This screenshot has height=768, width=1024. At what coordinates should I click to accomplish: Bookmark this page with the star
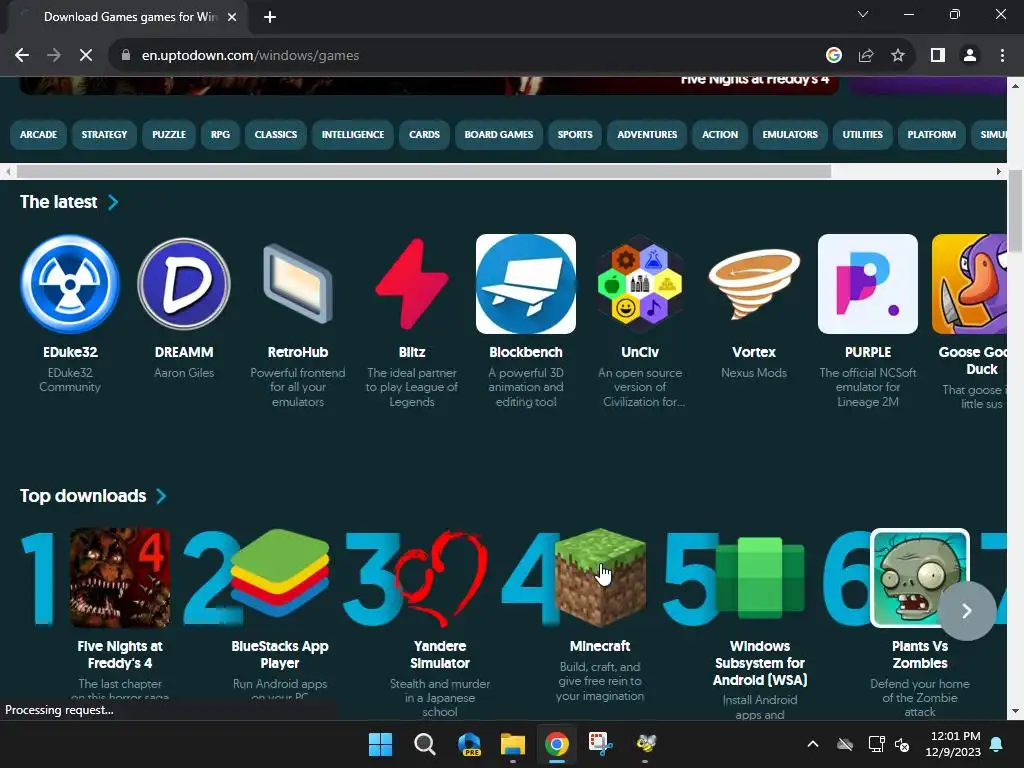coord(898,56)
